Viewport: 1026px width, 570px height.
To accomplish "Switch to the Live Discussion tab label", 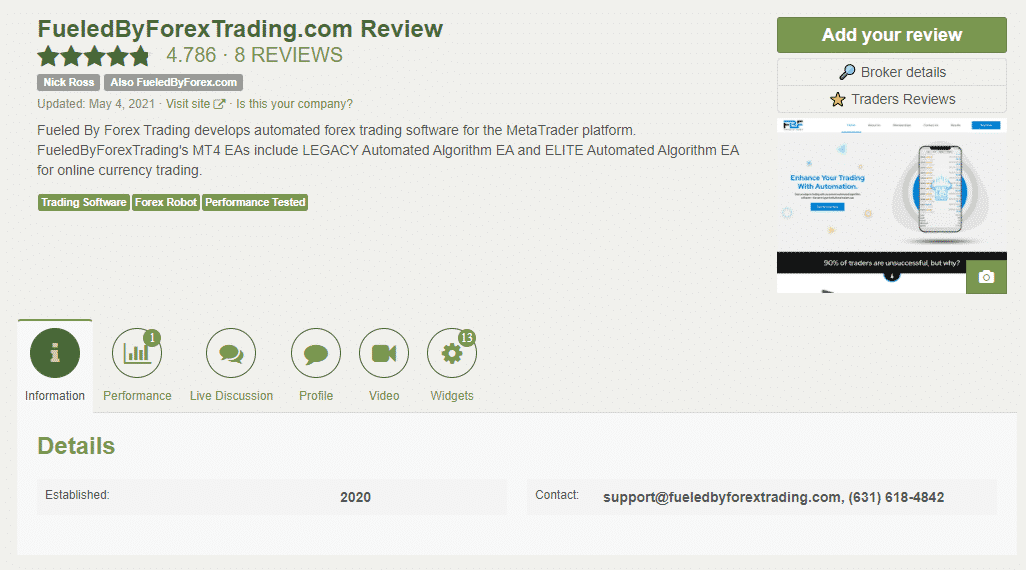I will [x=232, y=396].
